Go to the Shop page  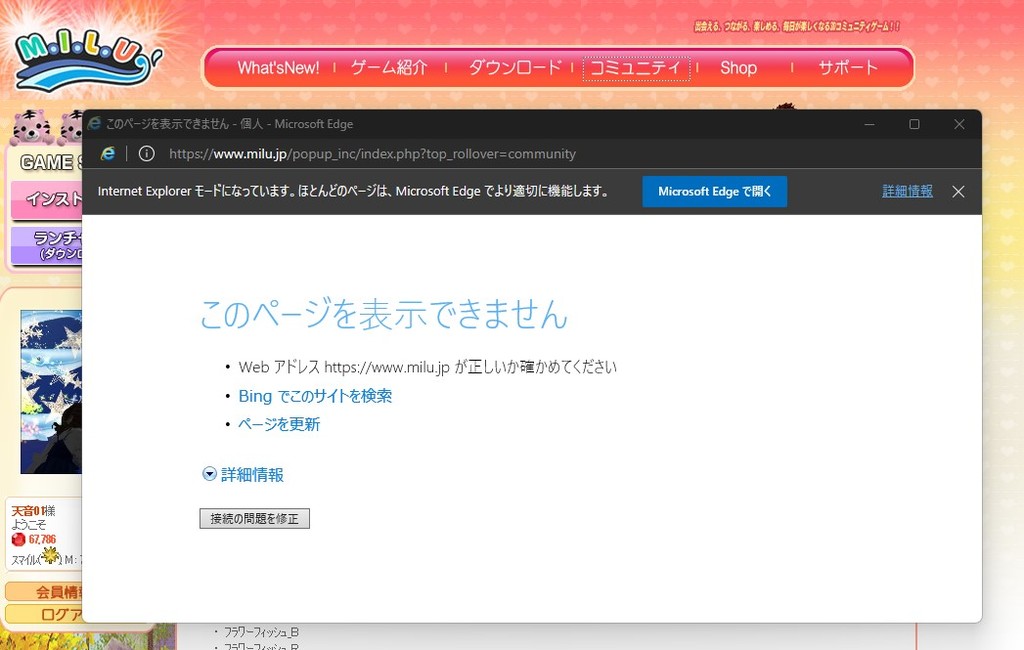click(x=738, y=68)
